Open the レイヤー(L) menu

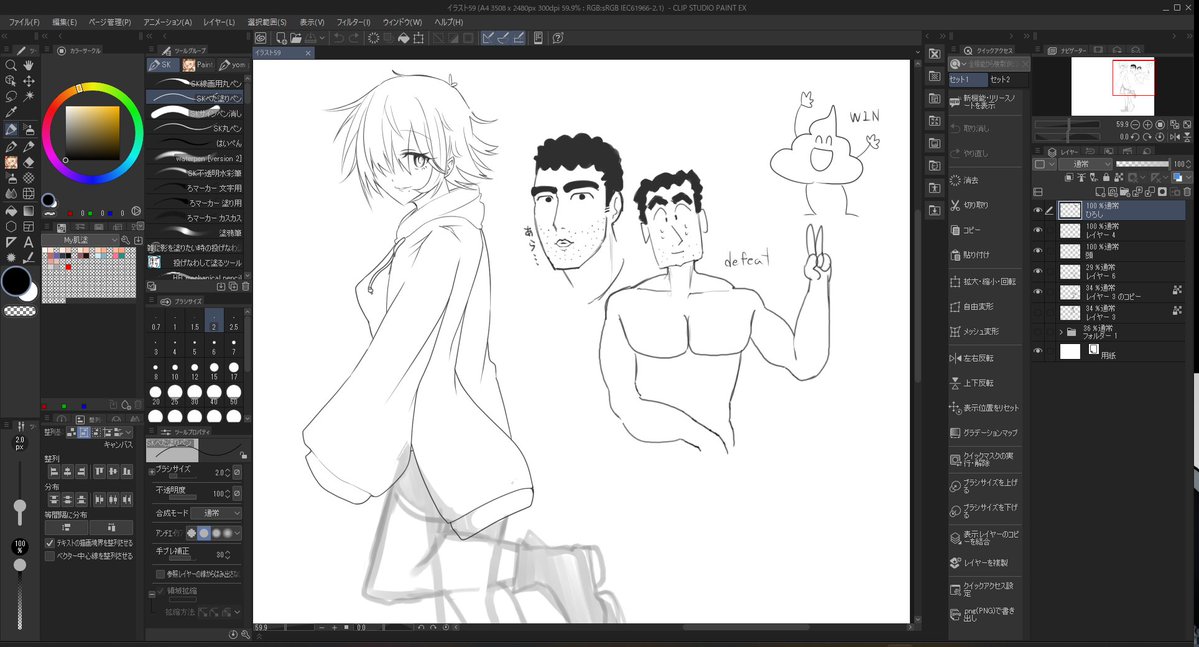(x=219, y=22)
